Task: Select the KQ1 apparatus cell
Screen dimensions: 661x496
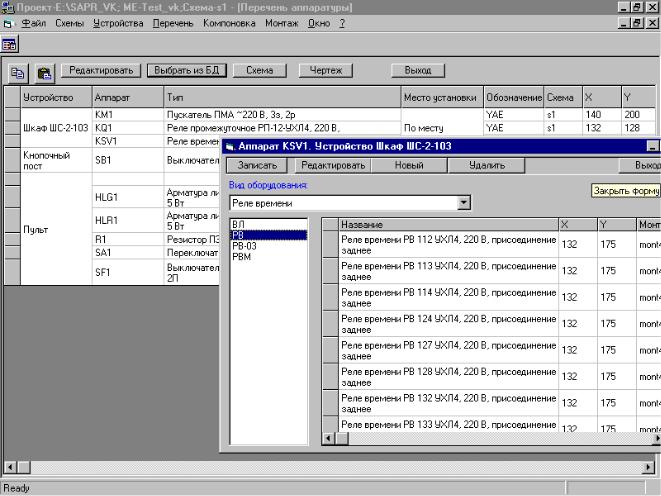Action: coord(126,128)
